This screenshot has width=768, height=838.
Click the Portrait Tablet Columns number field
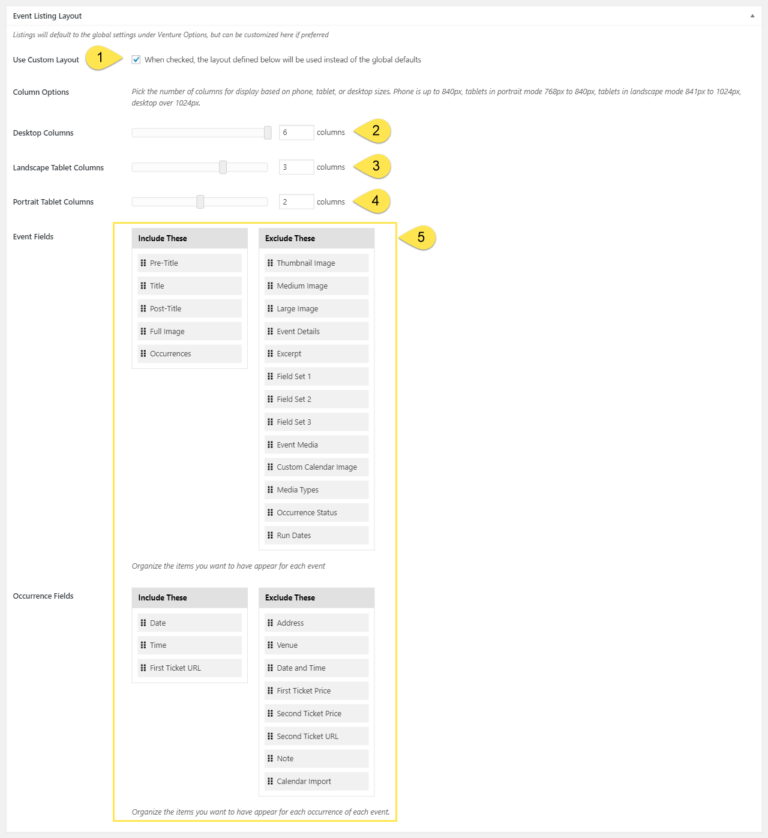tap(296, 201)
